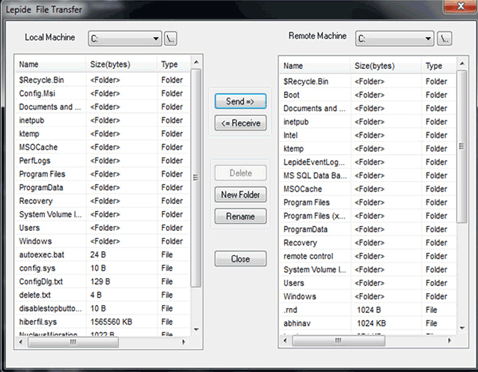This screenshot has height=372, width=478.
Task: Click the Remote Machine parent-folder icon button
Action: pyautogui.click(x=444, y=39)
